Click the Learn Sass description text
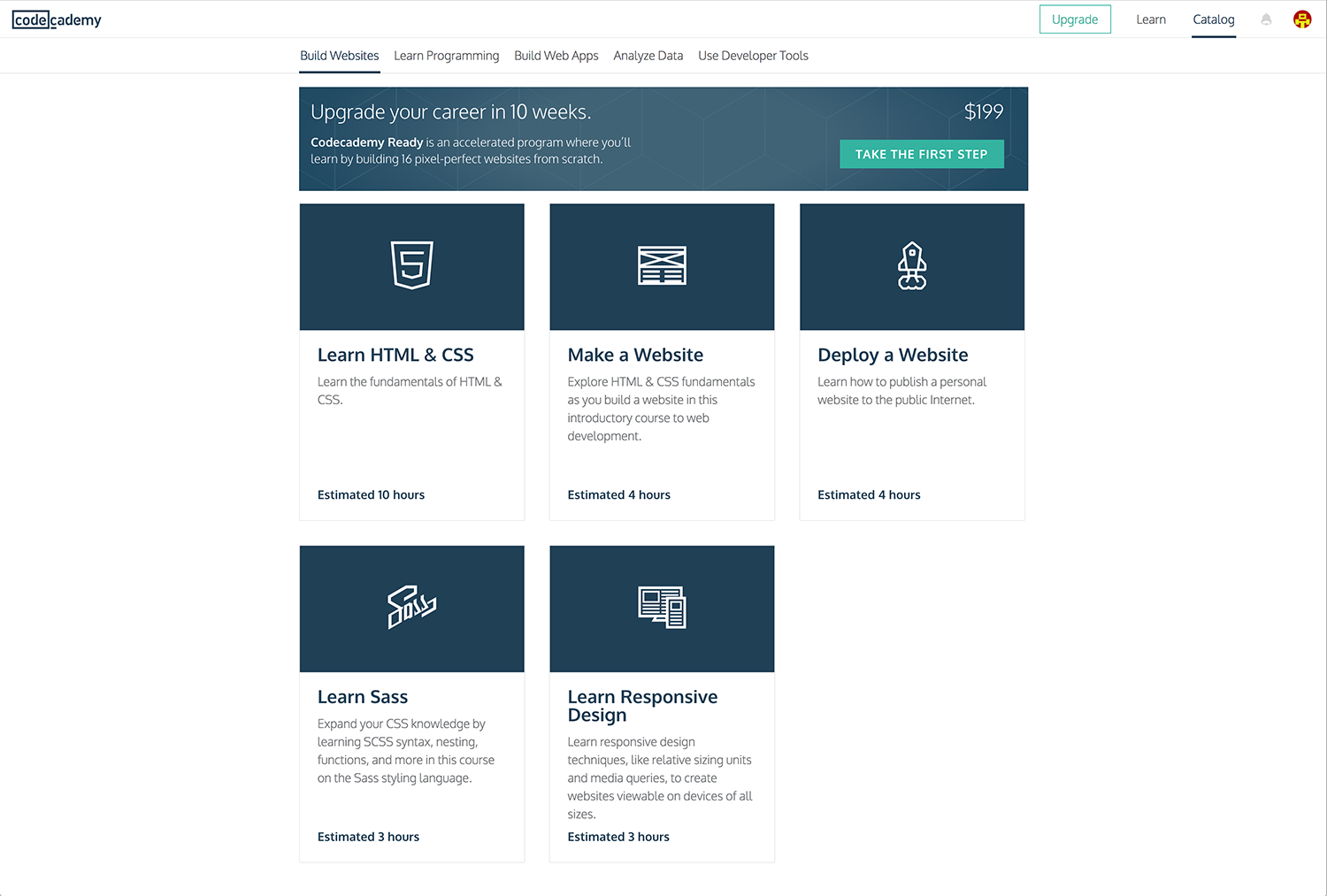The width and height of the screenshot is (1327, 896). (406, 751)
